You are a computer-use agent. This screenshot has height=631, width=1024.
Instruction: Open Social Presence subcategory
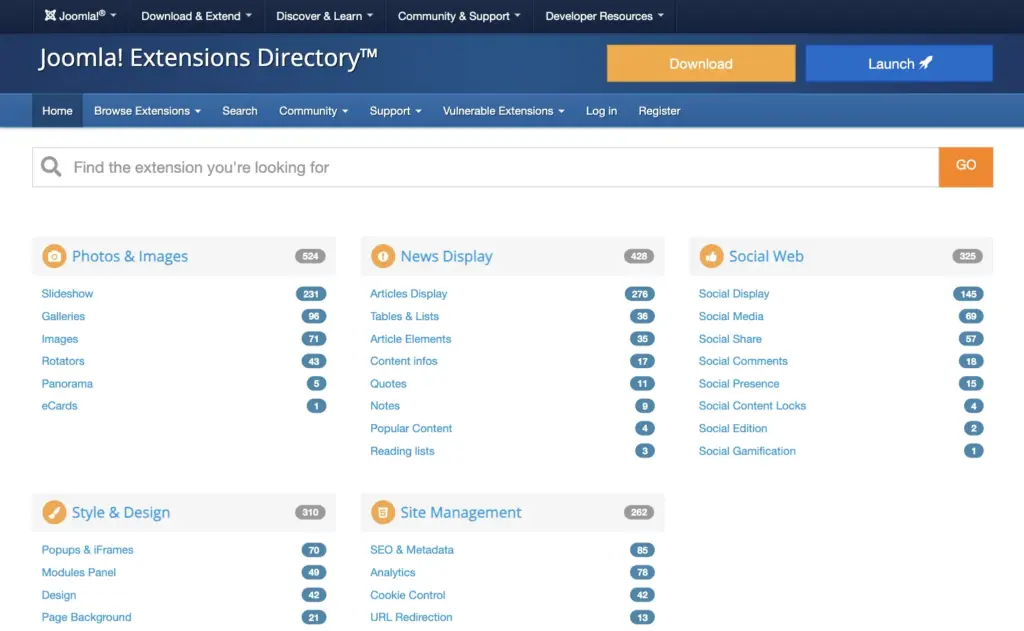(739, 383)
